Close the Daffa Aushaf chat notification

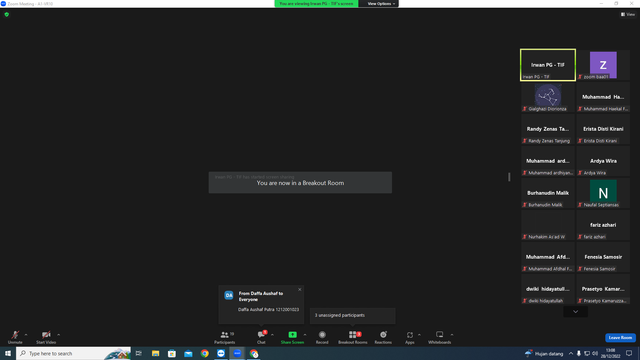point(300,289)
